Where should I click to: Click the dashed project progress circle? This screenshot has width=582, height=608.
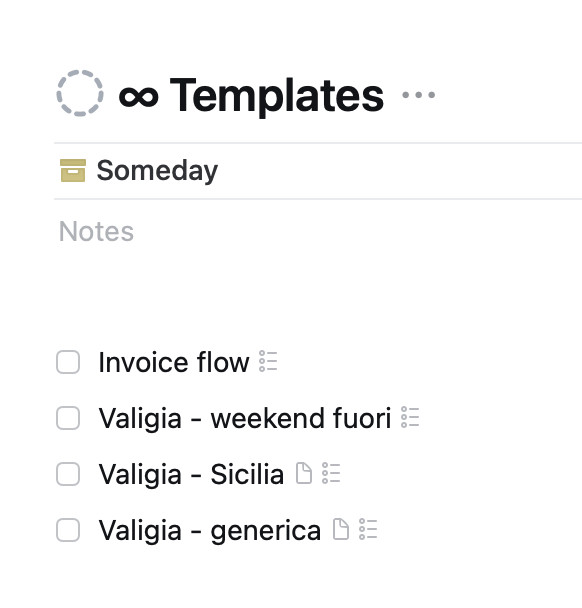80,93
